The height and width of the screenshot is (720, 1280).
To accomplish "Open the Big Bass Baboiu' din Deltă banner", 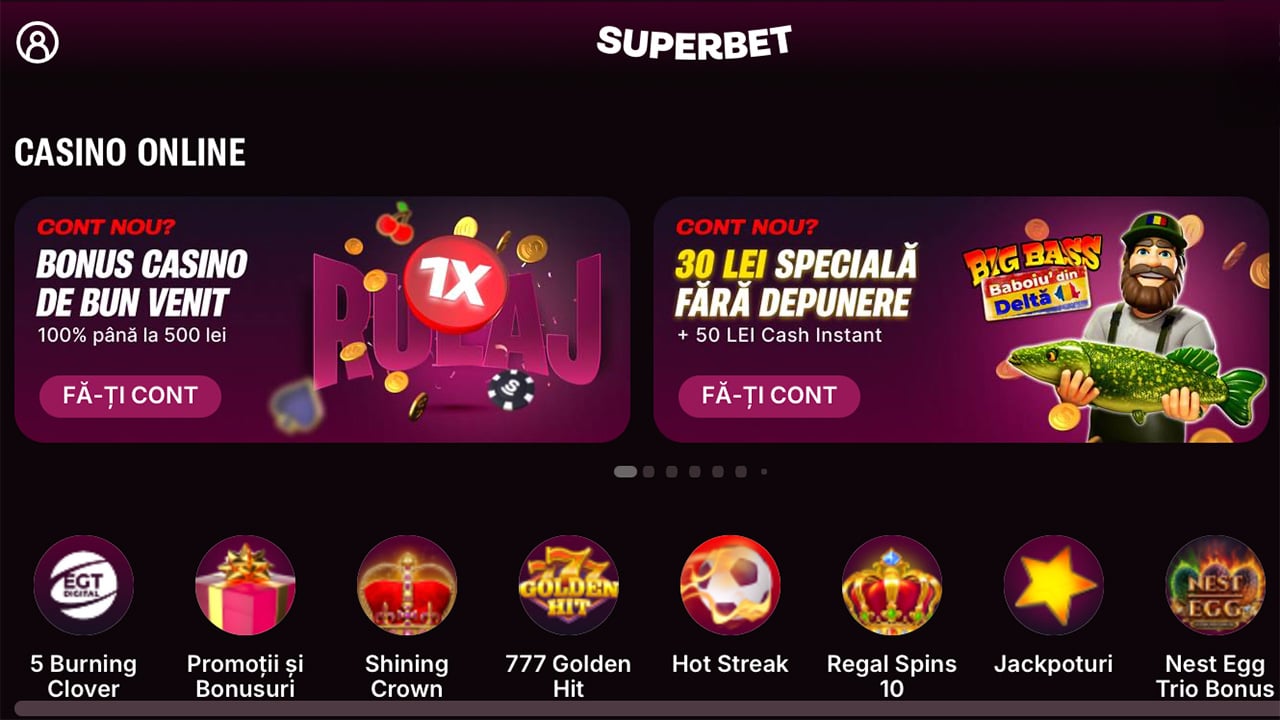I will [961, 319].
